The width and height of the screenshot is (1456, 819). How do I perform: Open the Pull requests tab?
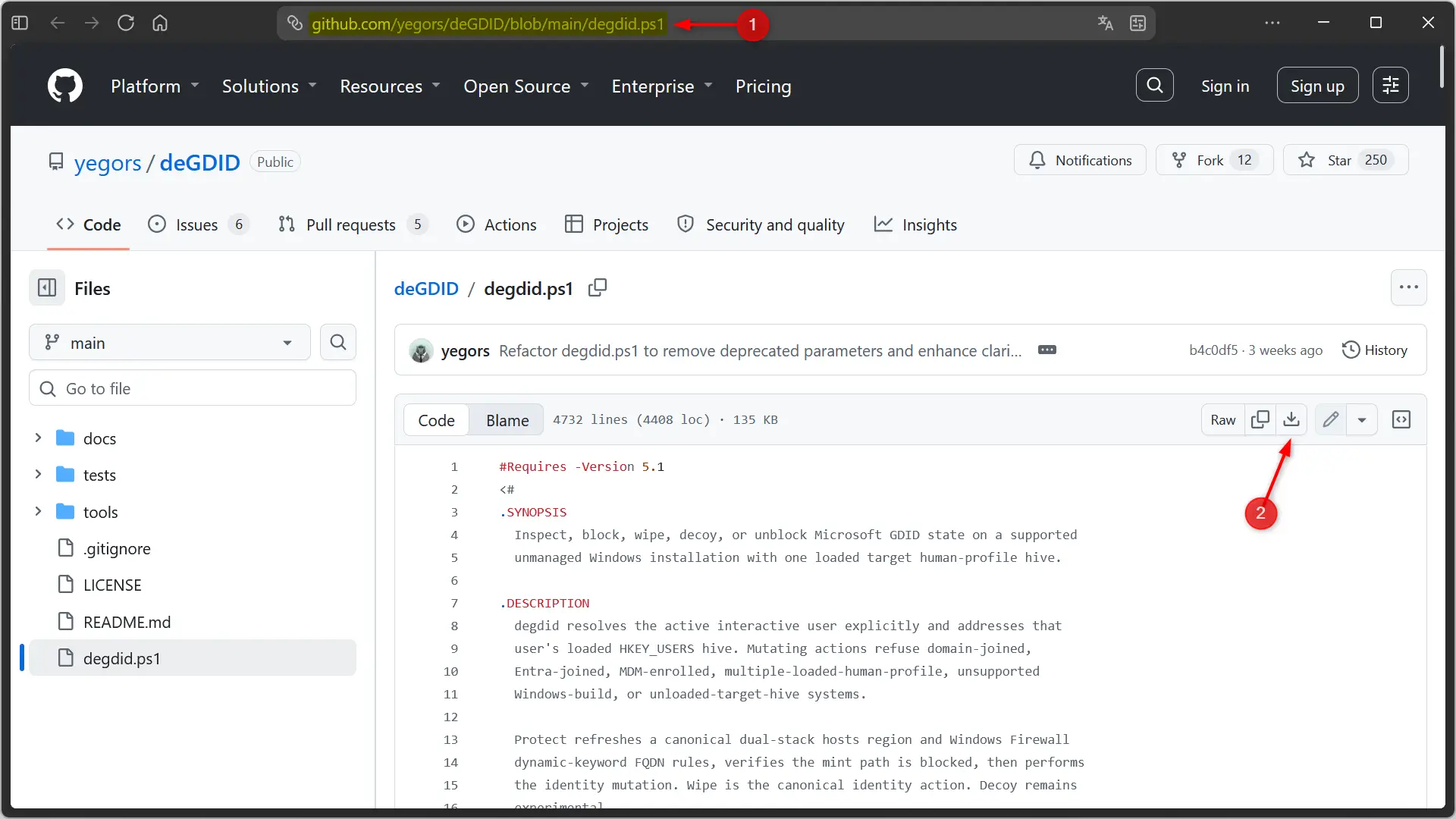pyautogui.click(x=353, y=225)
